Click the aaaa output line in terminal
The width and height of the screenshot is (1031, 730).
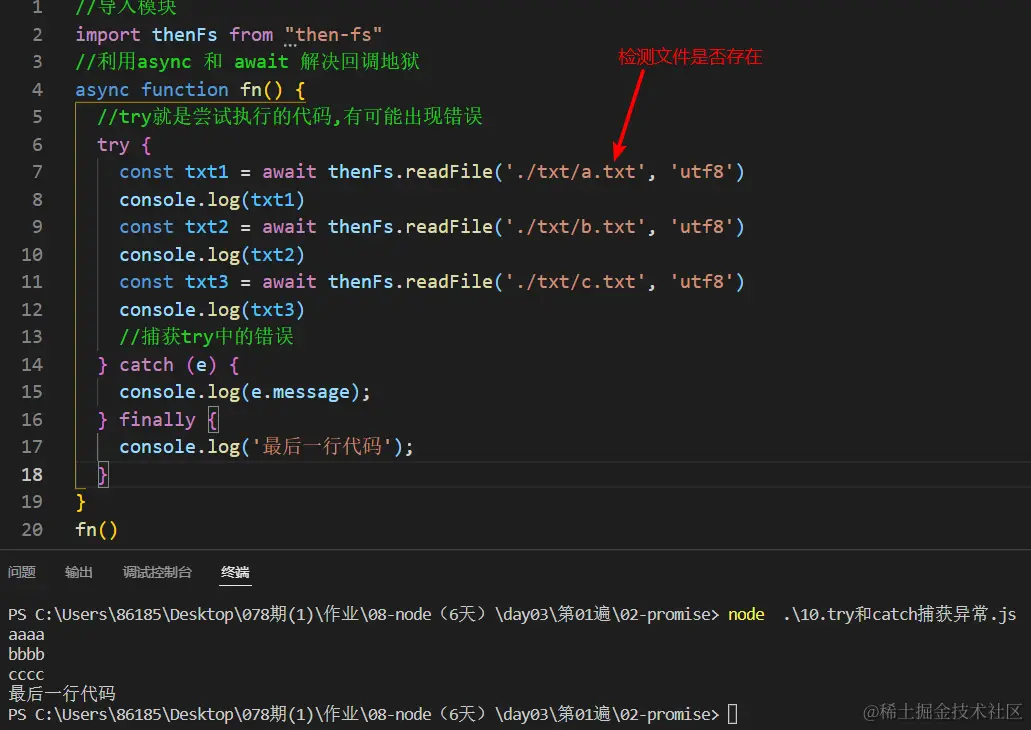26,635
